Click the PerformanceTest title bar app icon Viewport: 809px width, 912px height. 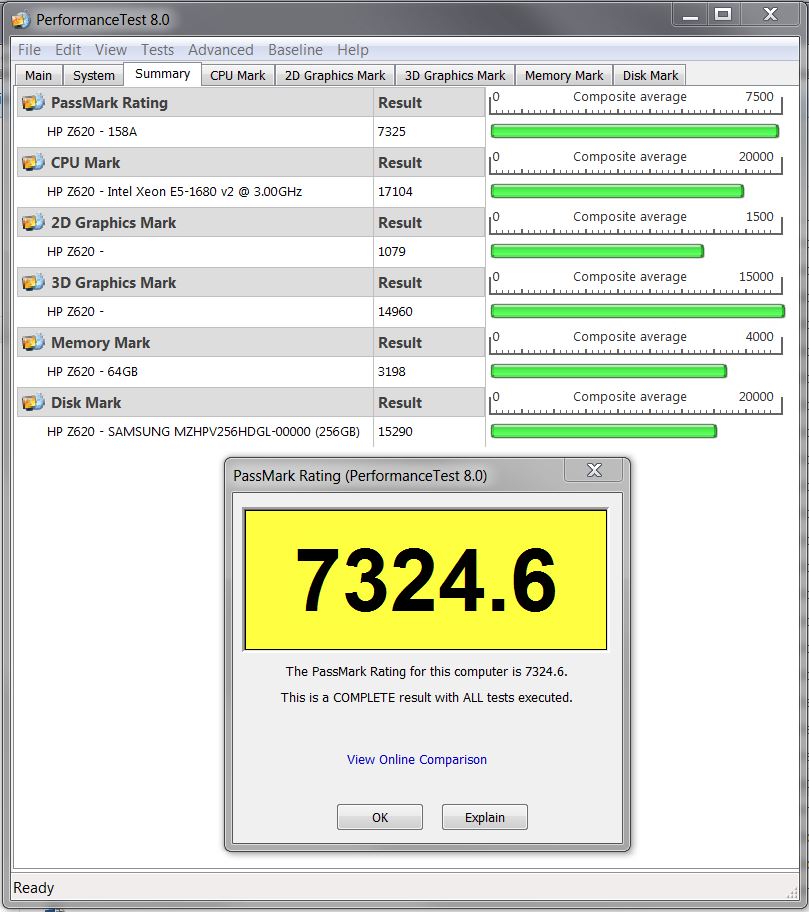click(x=19, y=19)
